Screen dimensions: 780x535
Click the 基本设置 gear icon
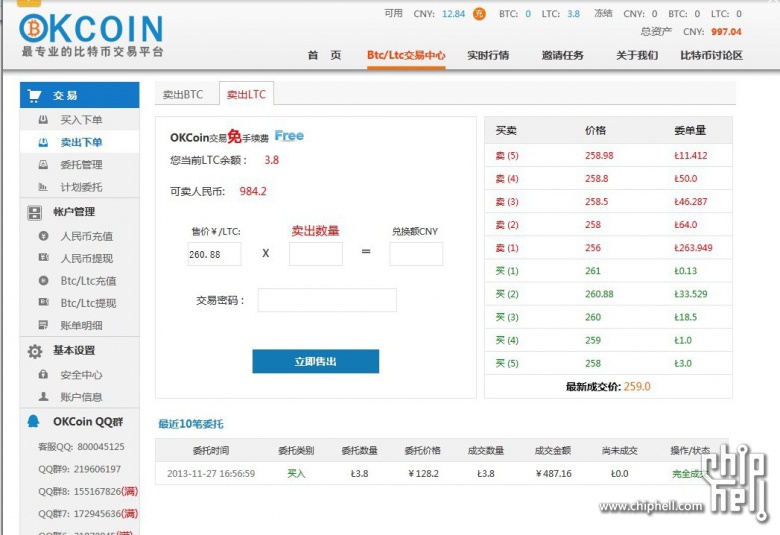point(35,351)
